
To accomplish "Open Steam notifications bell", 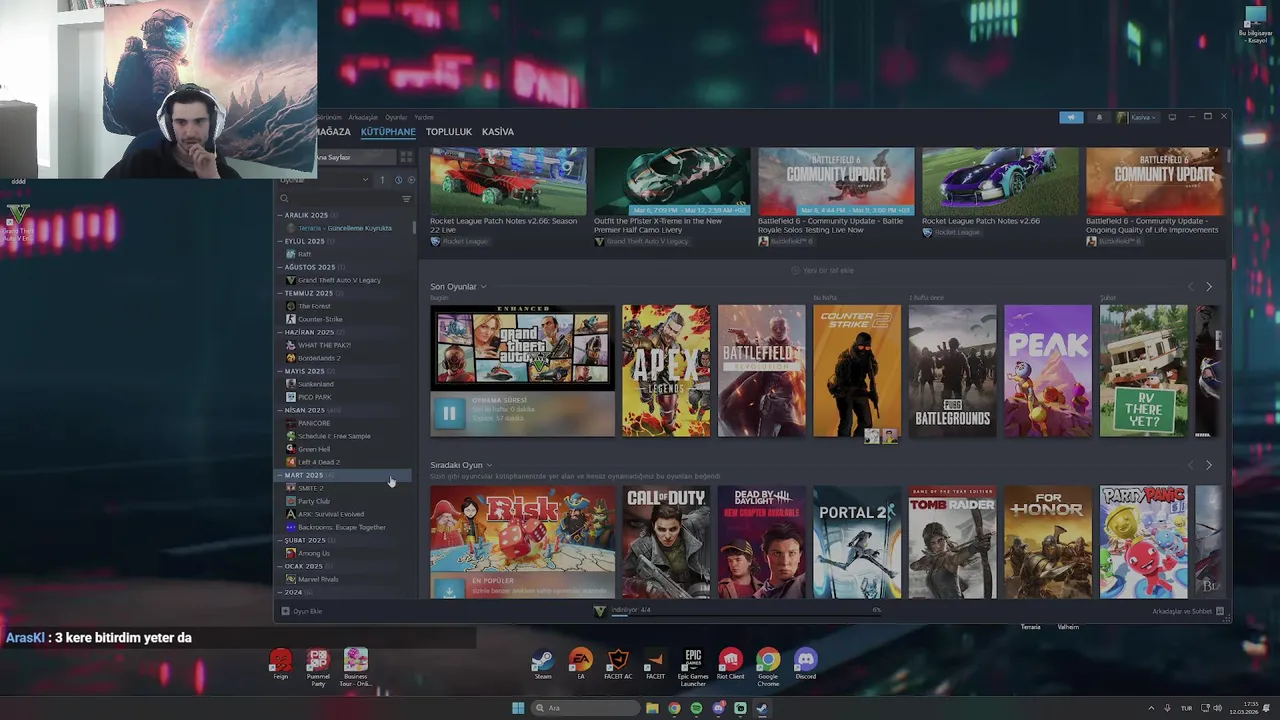I will point(1099,117).
